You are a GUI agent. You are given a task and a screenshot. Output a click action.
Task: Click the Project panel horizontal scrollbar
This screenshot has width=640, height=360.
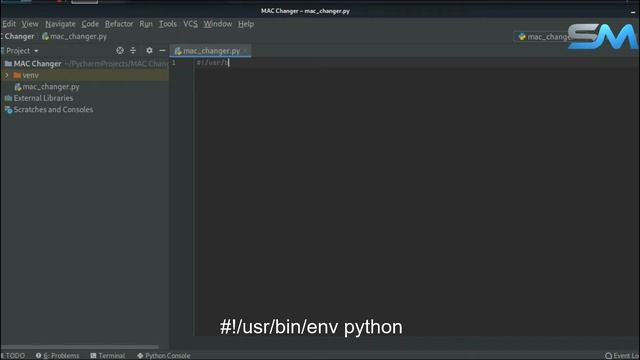[80, 347]
